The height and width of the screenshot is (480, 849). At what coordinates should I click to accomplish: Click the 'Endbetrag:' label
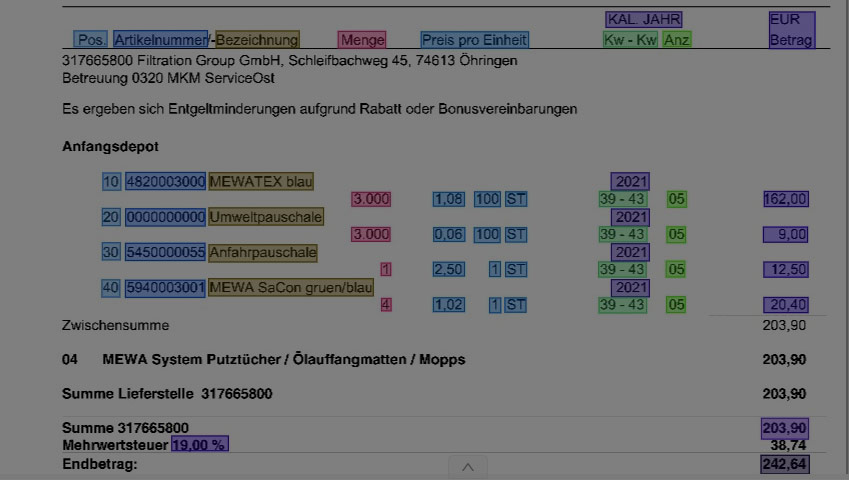tap(100, 464)
